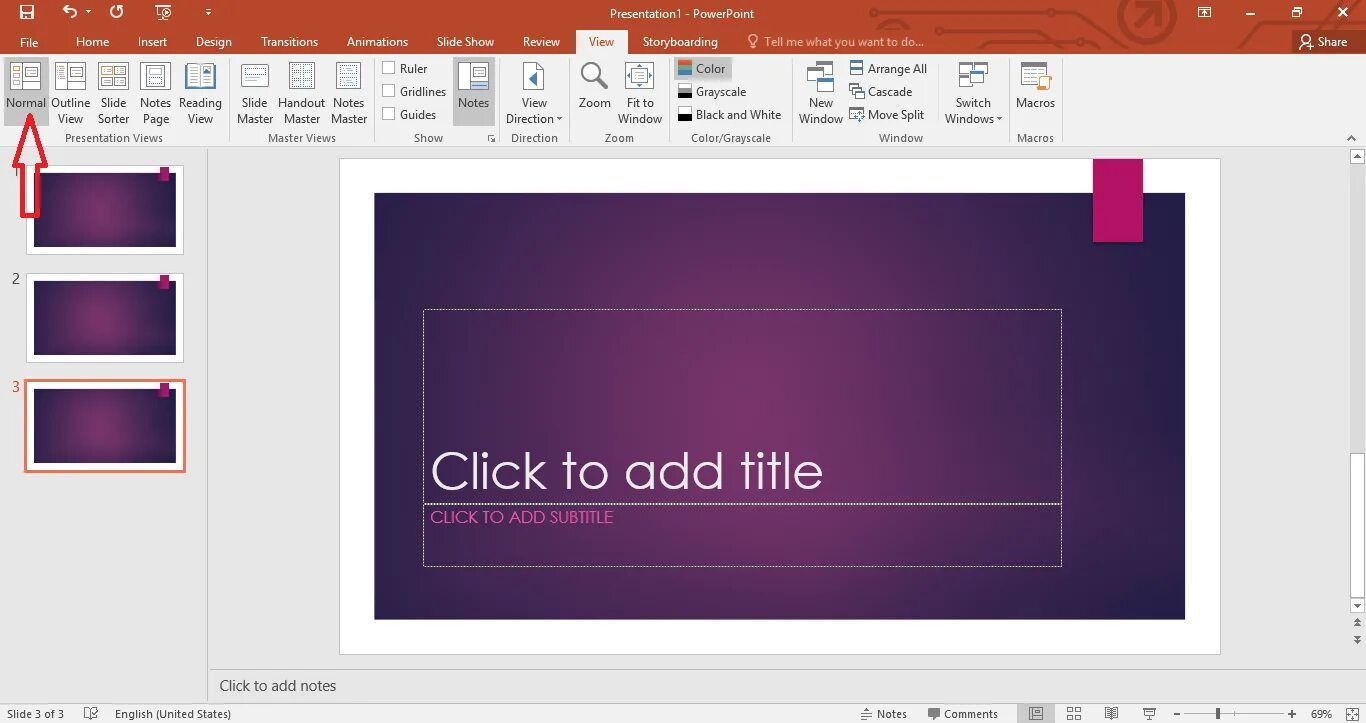Undo the last action
1366x723 pixels.
[x=69, y=13]
